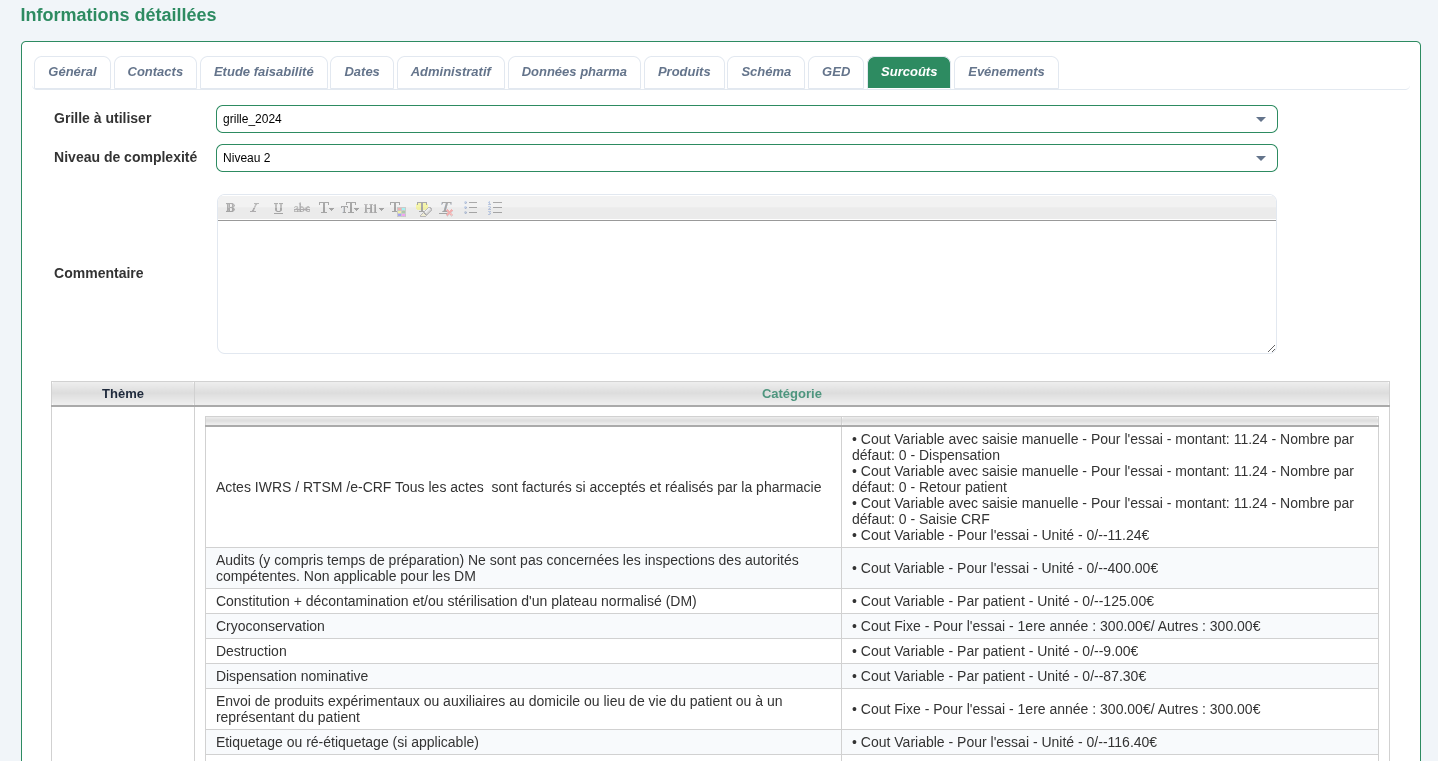Insert a bulleted list in comment

(x=471, y=208)
